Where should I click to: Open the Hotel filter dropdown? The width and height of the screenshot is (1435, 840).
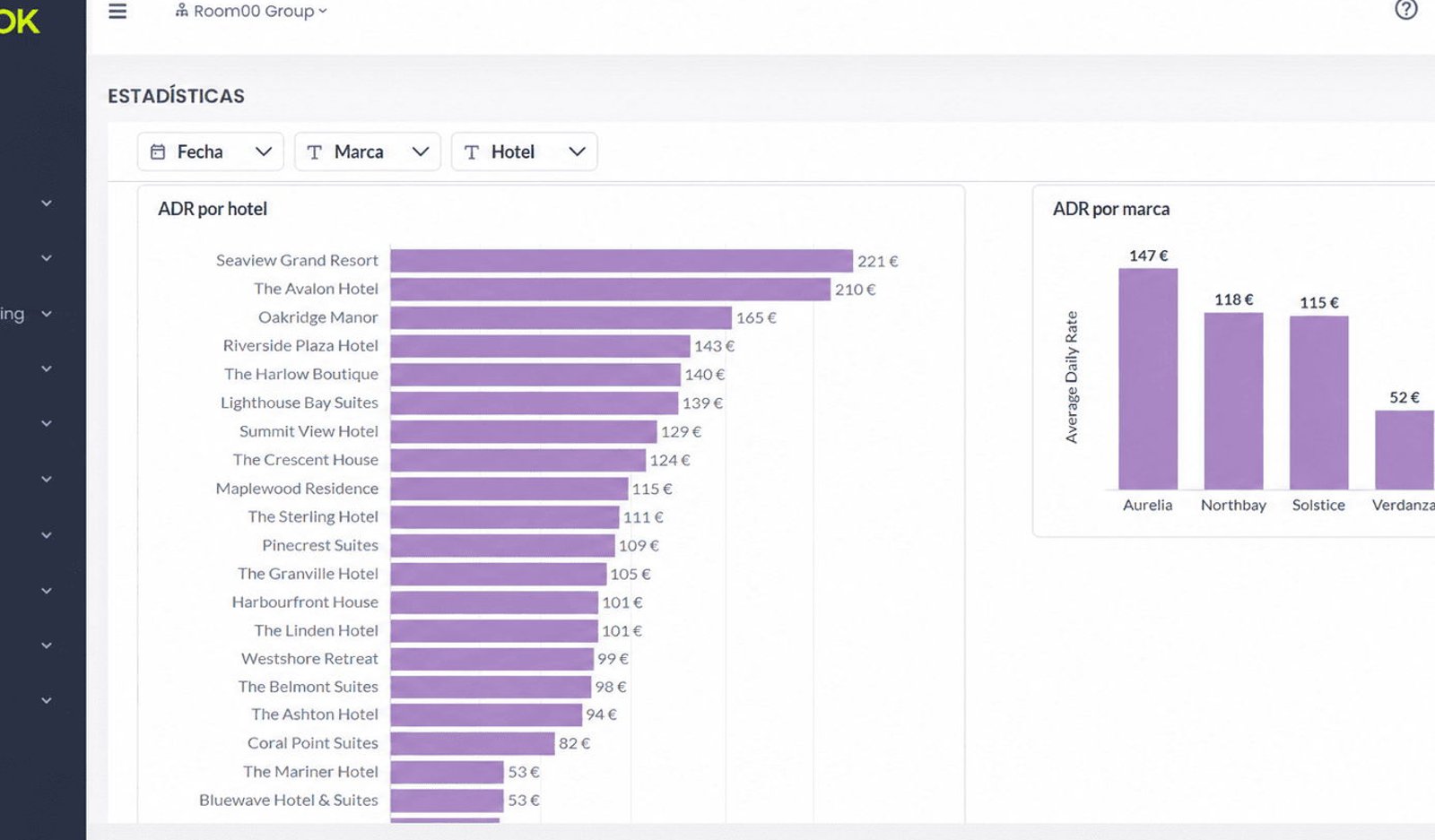[525, 152]
